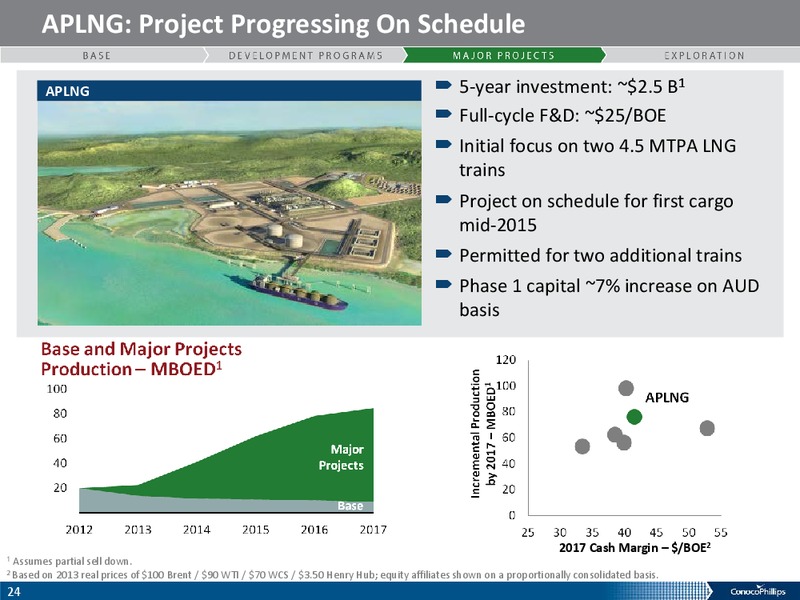
Task: Click the 'Full-cycle F&D: ~$25/BOE' bullet
Action: click(563, 116)
